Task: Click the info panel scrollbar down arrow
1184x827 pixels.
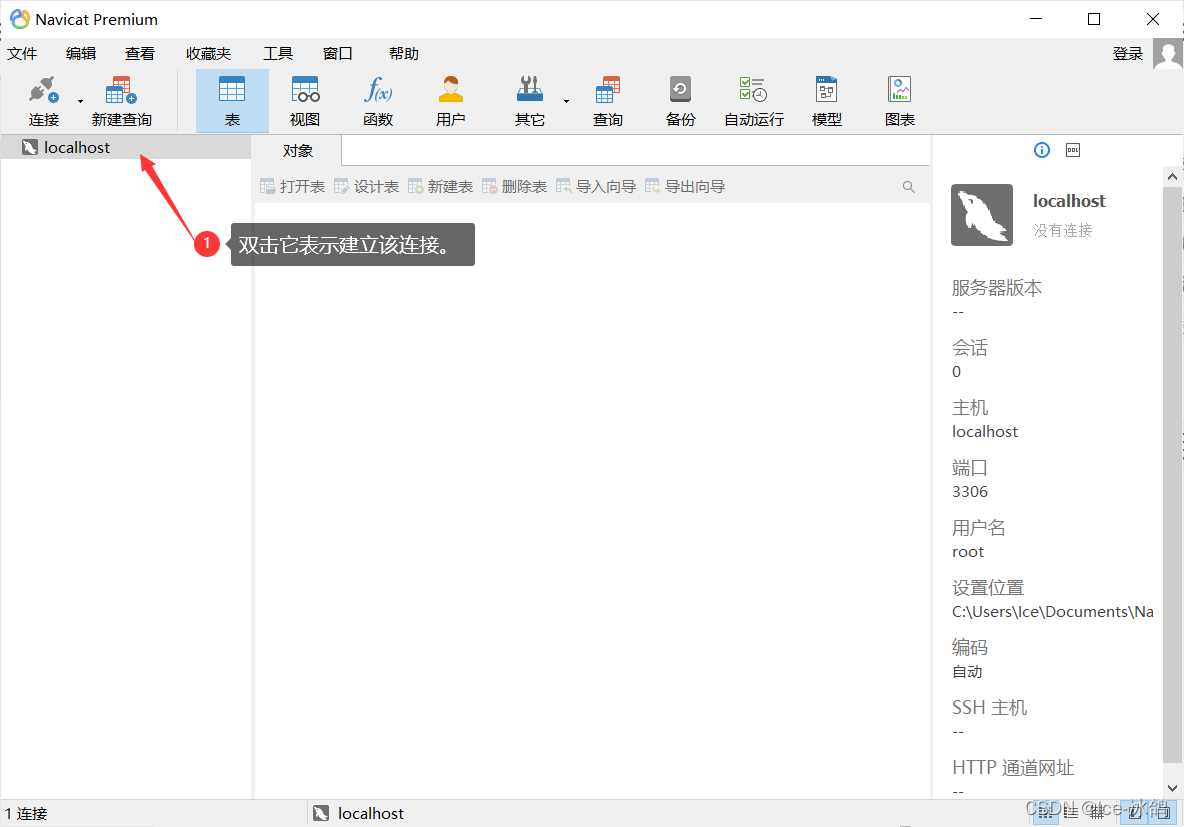Action: (1172, 788)
